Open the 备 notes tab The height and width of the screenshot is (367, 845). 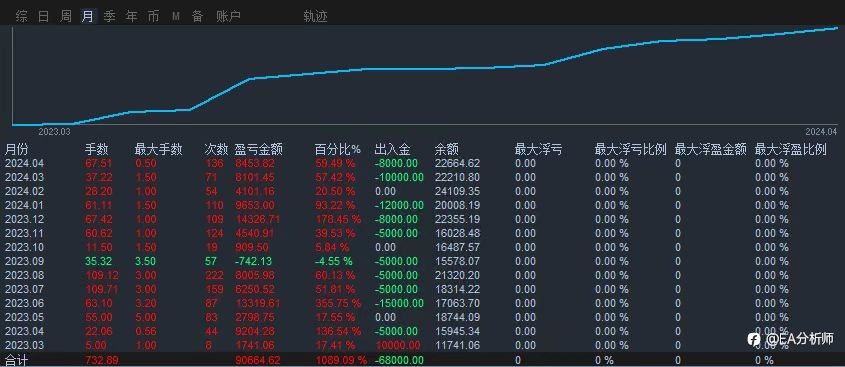coord(198,17)
